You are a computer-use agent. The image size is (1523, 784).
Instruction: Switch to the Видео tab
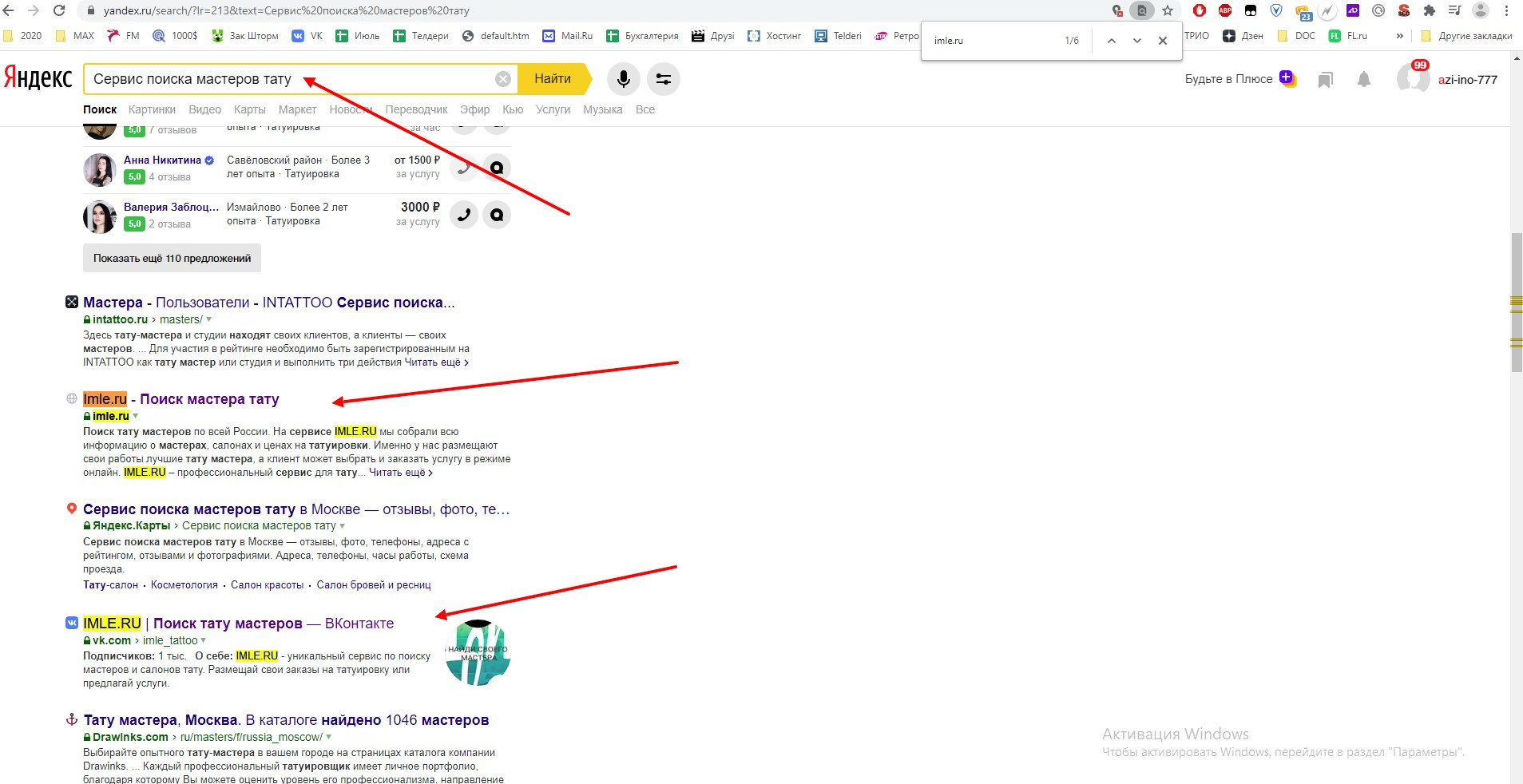point(204,109)
